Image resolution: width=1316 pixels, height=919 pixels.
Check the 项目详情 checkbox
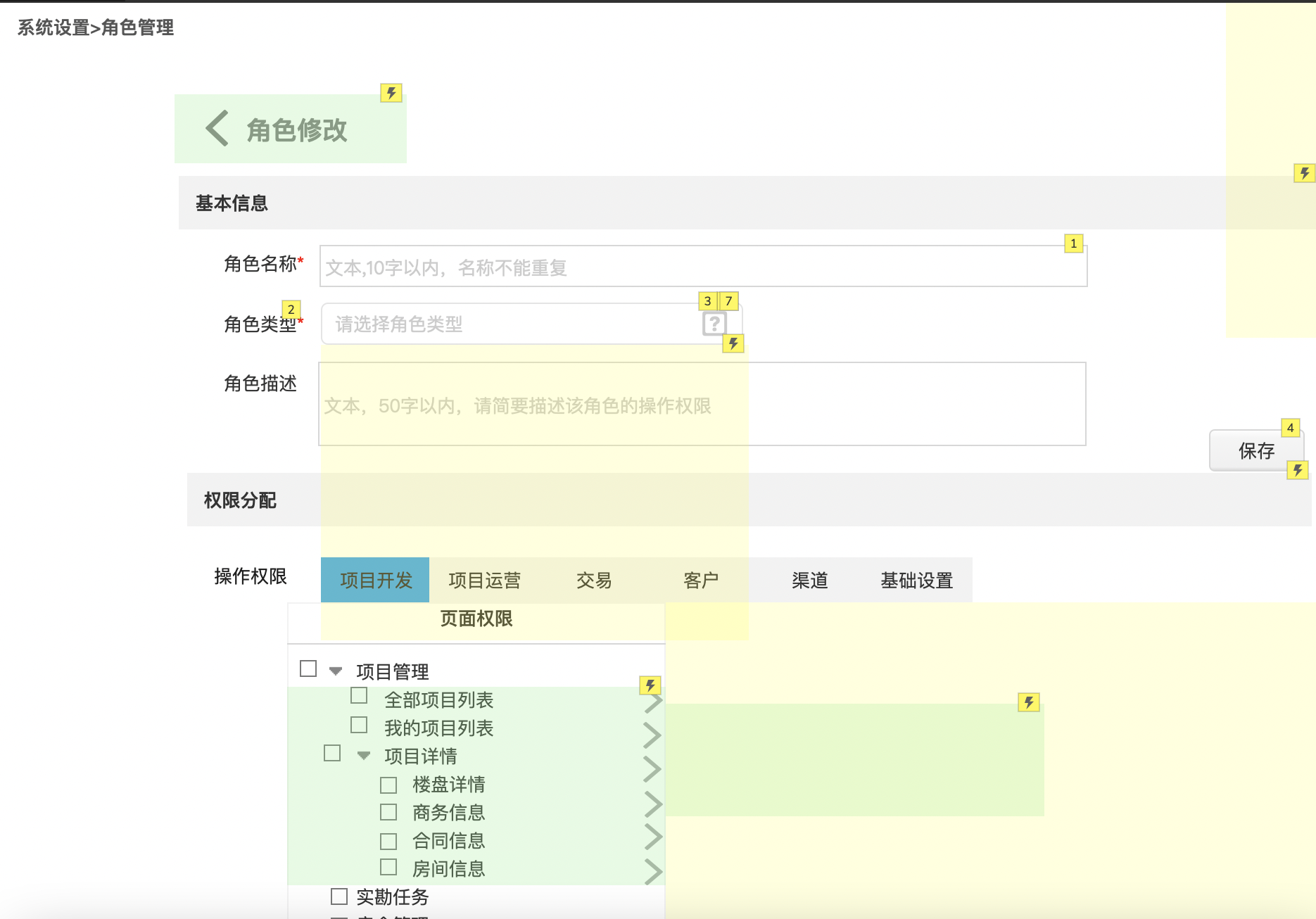[x=332, y=753]
